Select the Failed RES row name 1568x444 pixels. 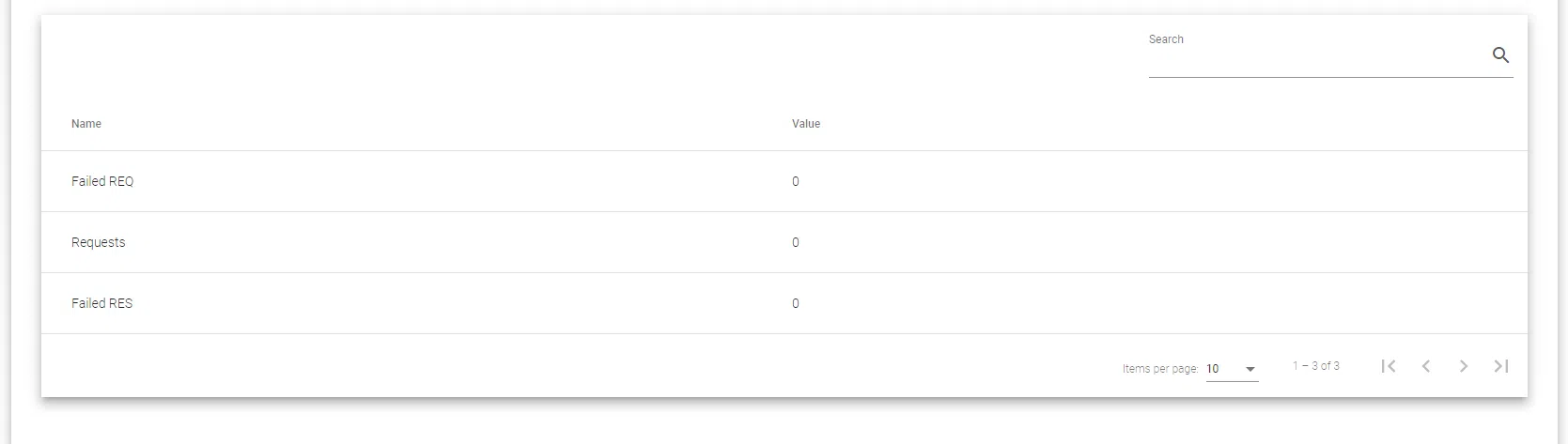pos(102,303)
